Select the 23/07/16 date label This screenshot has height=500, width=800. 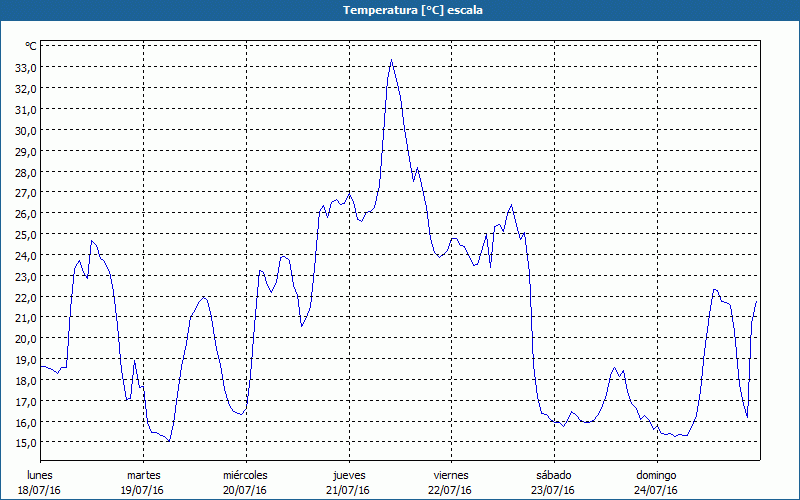tap(553, 490)
